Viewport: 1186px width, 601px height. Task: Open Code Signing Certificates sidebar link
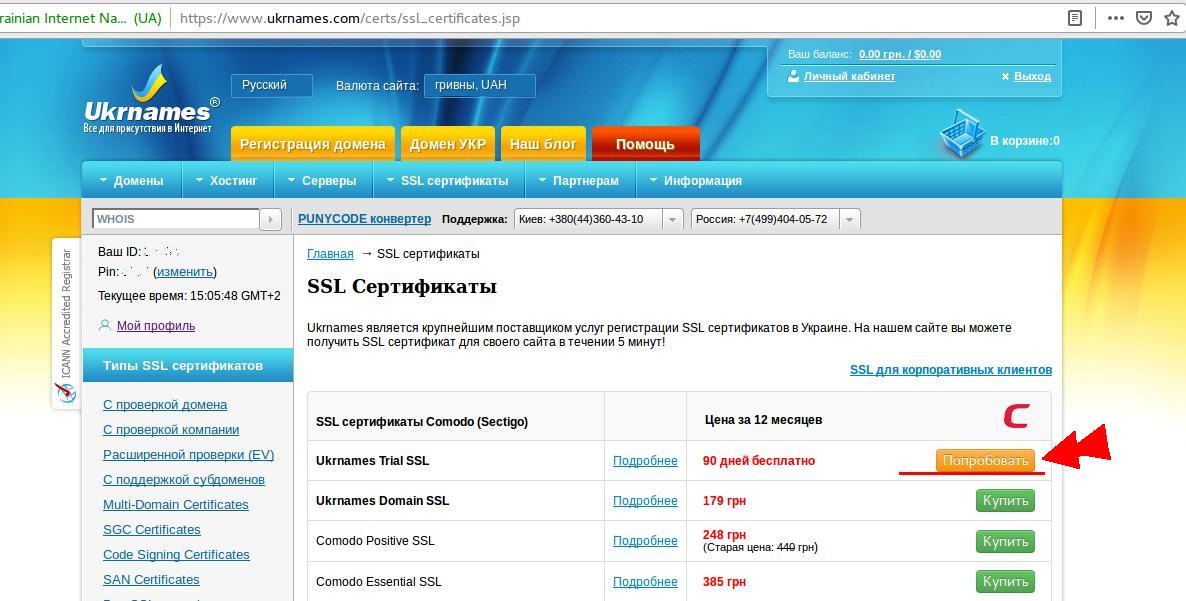[x=176, y=554]
